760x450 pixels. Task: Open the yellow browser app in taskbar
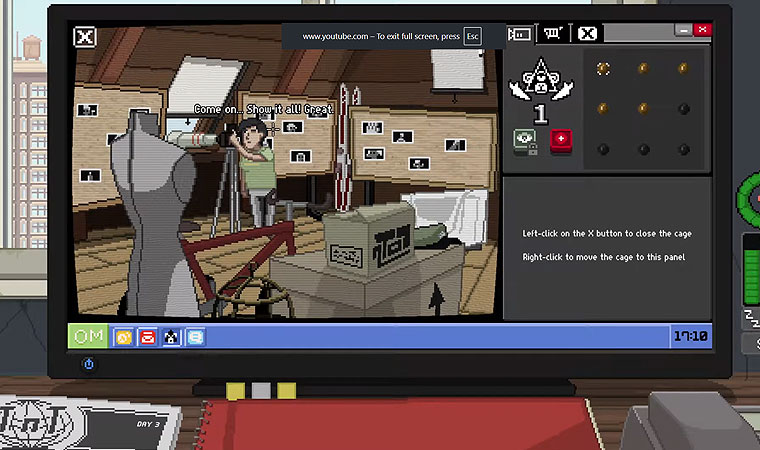(x=124, y=337)
